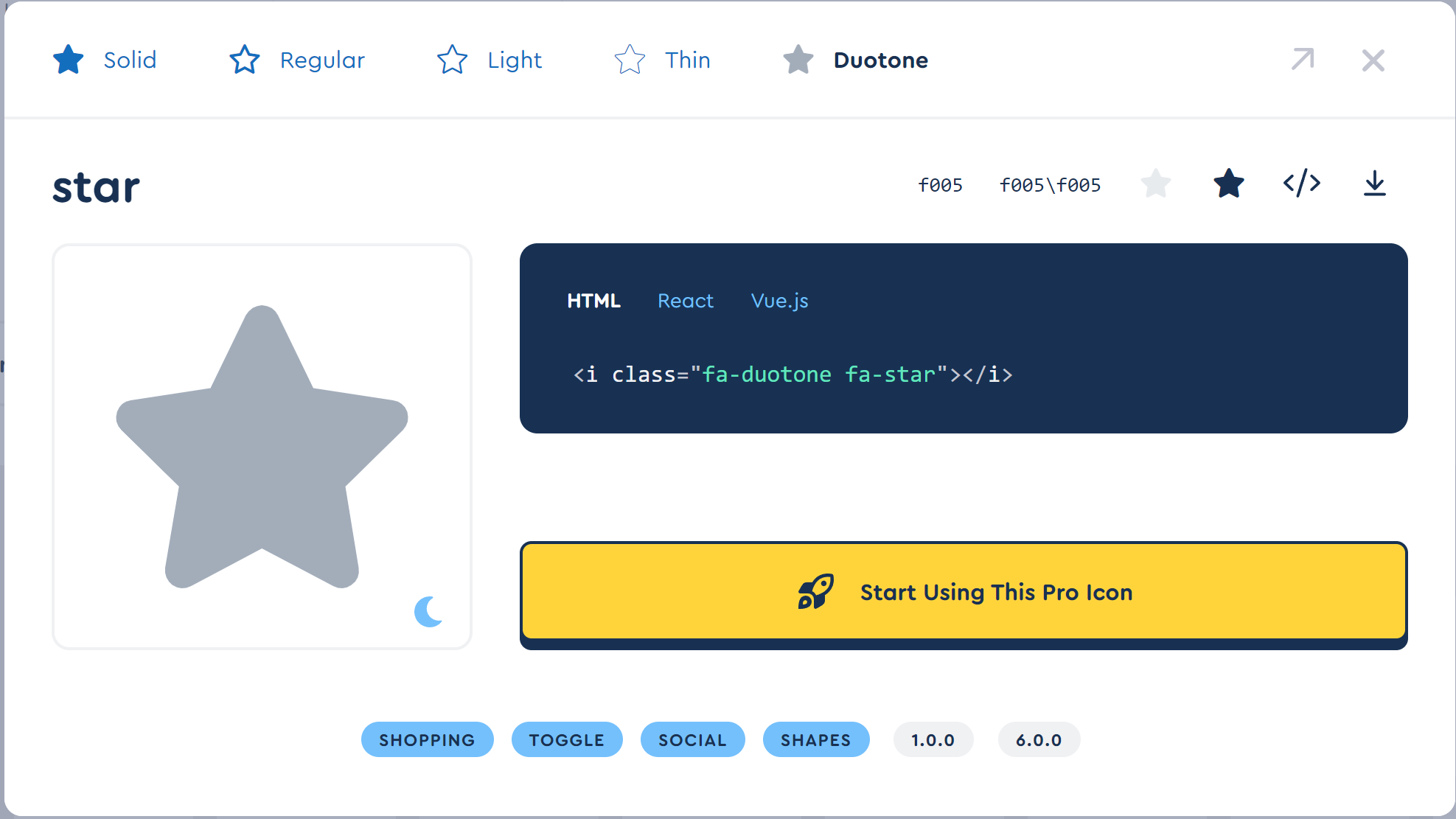This screenshot has height=819, width=1456.
Task: Copy the light gray star glyph
Action: pyautogui.click(x=1155, y=184)
